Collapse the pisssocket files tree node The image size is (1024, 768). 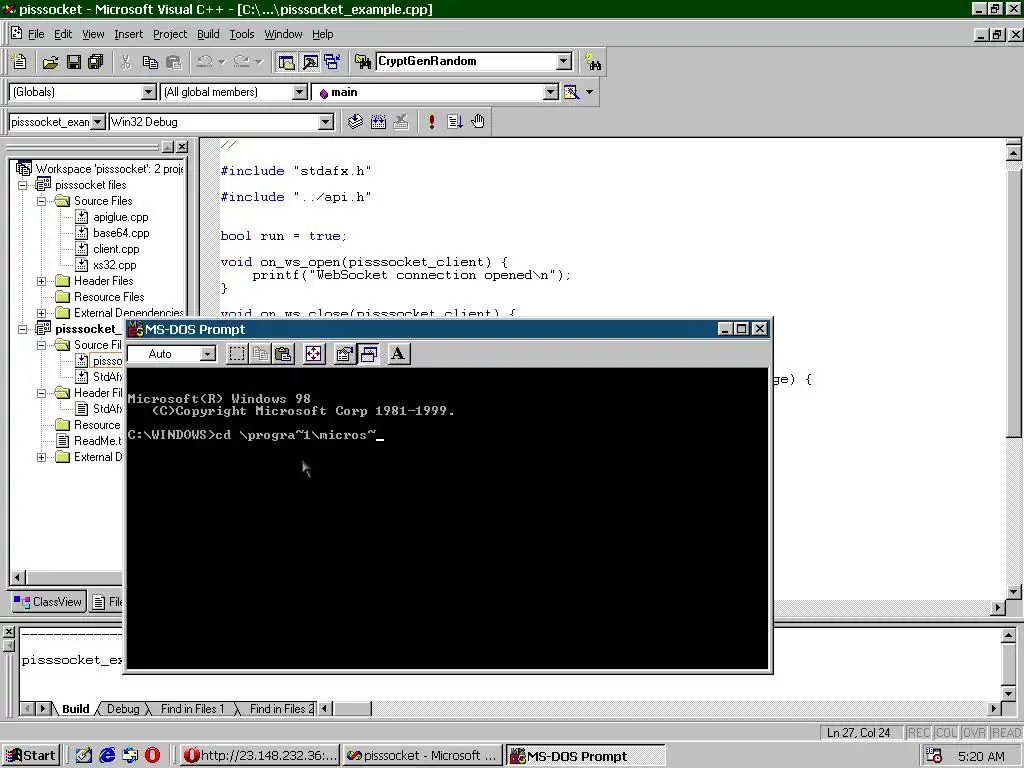pos(22,185)
